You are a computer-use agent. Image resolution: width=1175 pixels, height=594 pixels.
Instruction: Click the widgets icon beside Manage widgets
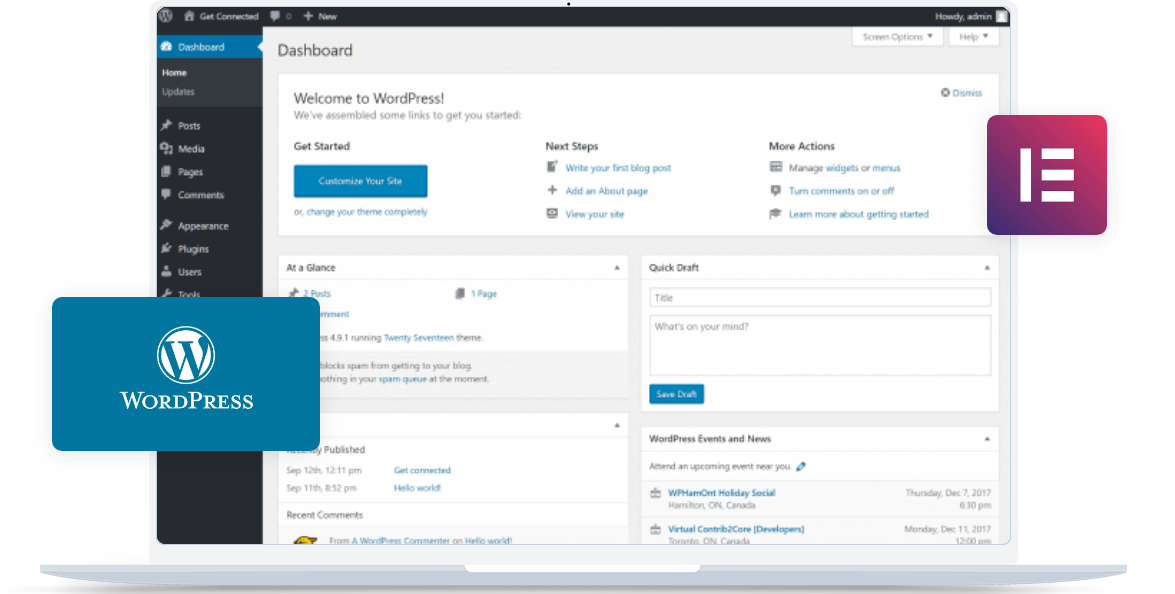point(776,167)
